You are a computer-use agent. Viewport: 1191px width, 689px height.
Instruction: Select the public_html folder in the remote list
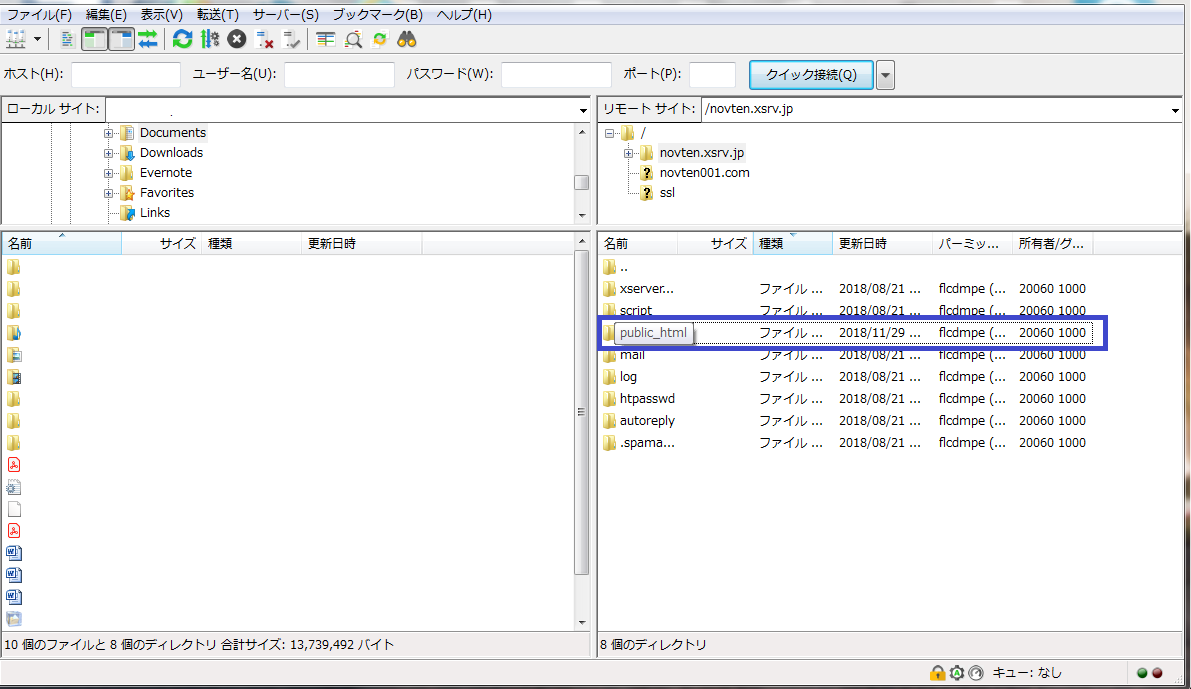[652, 333]
